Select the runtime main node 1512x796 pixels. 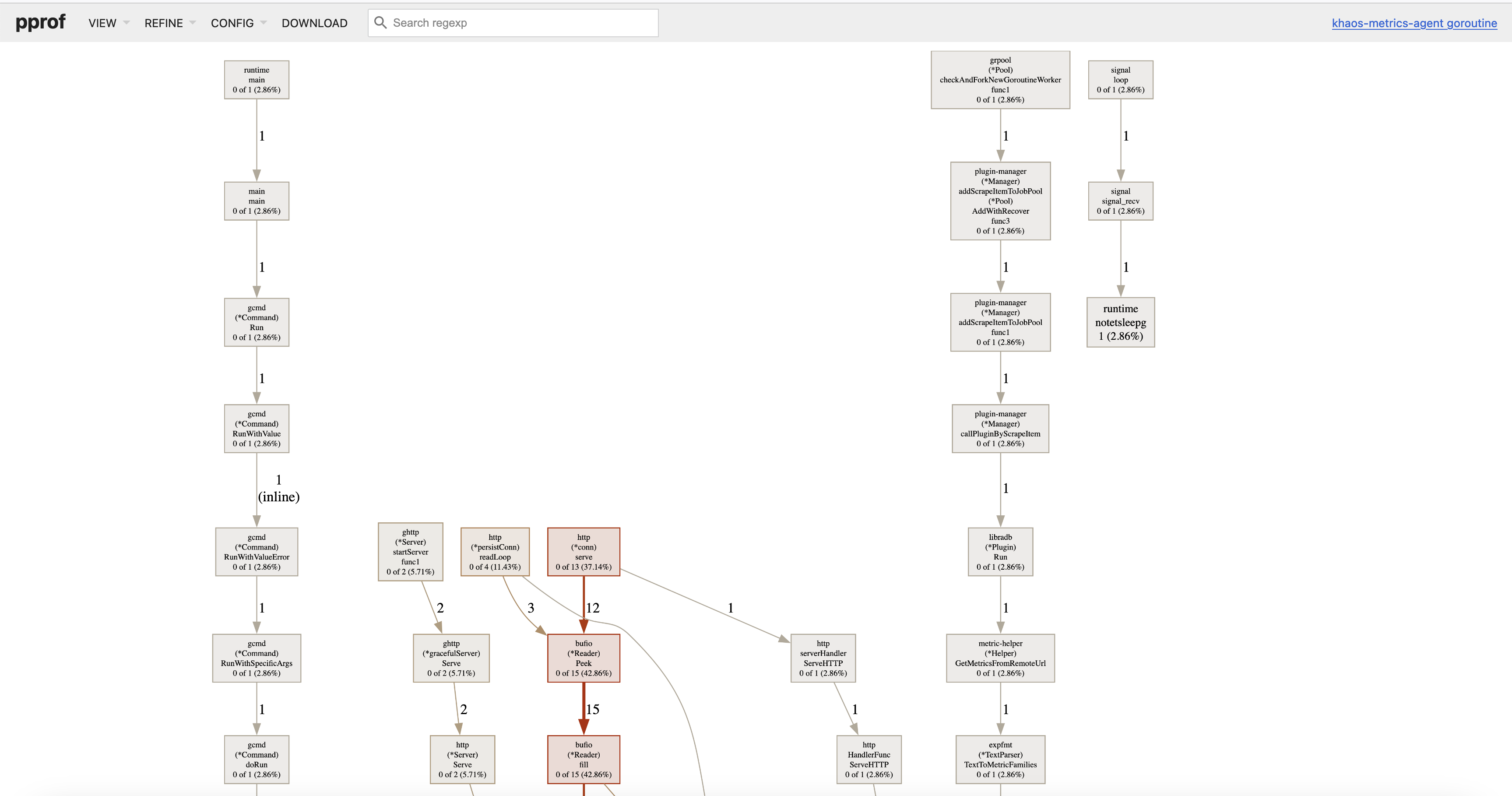coord(257,80)
